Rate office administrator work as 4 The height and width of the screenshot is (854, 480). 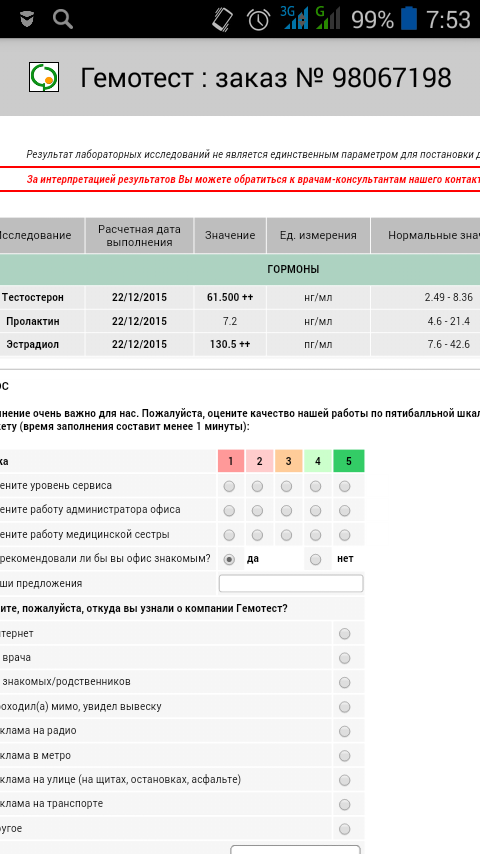[315, 510]
